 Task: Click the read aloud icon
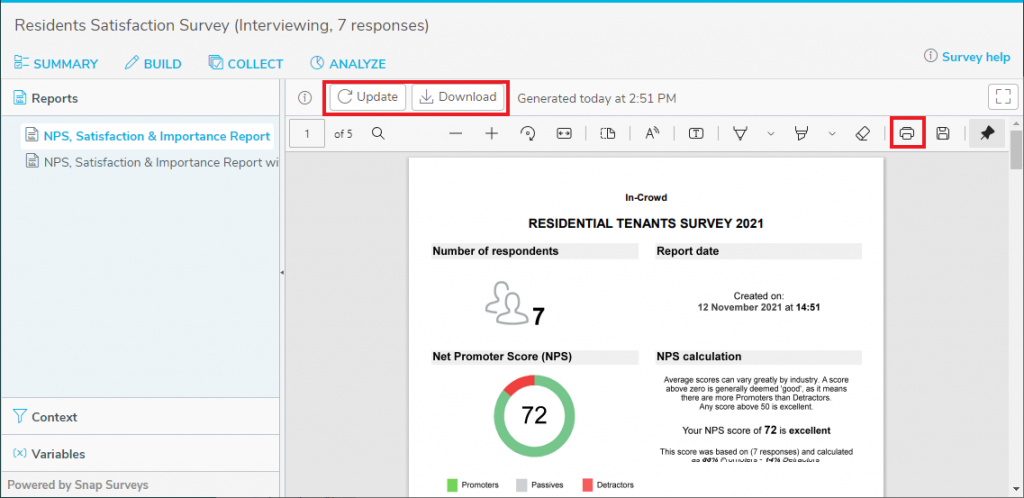point(652,134)
